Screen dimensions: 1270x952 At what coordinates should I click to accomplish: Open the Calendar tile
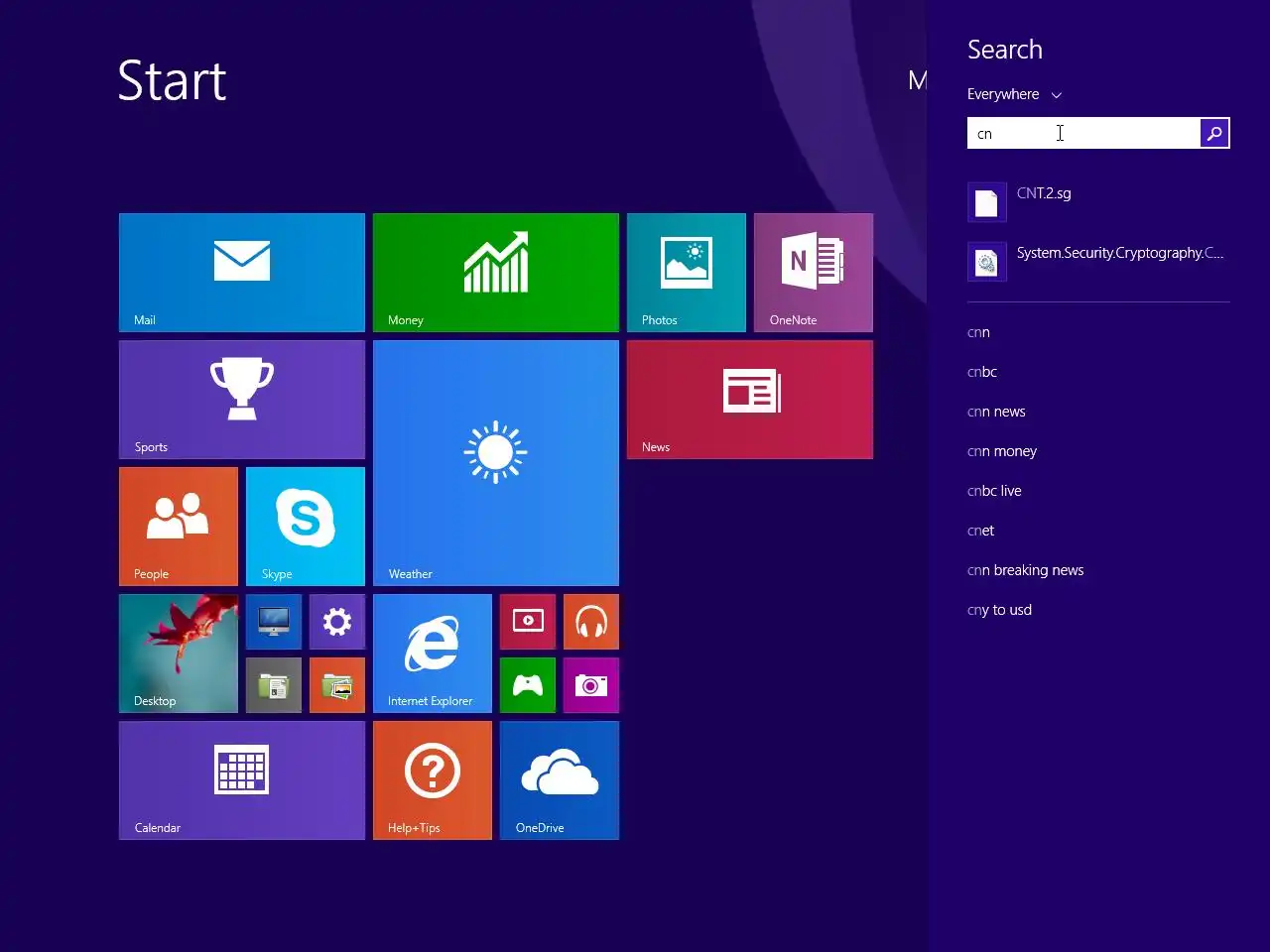[x=242, y=780]
